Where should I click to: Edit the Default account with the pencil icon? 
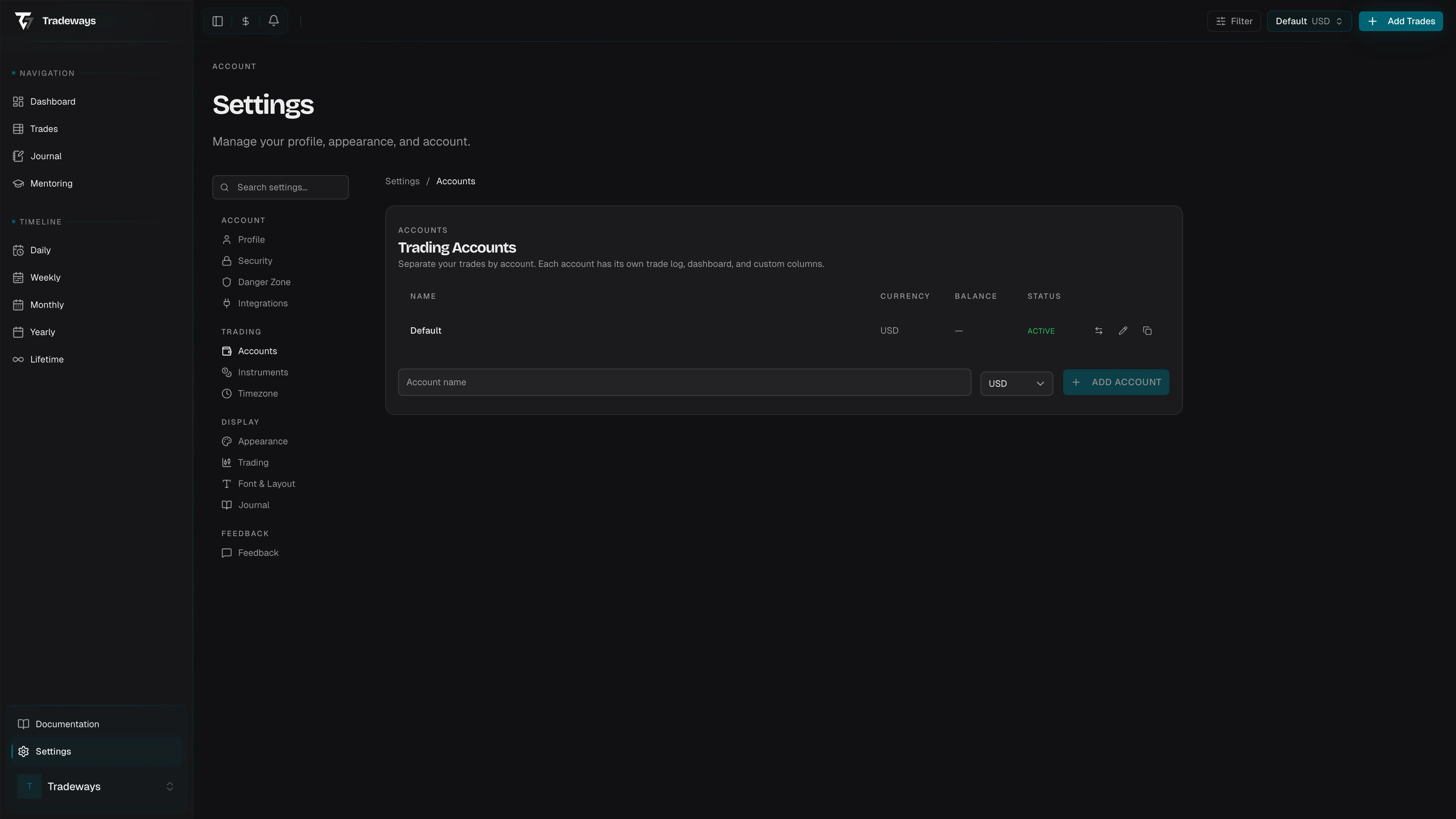(x=1122, y=331)
